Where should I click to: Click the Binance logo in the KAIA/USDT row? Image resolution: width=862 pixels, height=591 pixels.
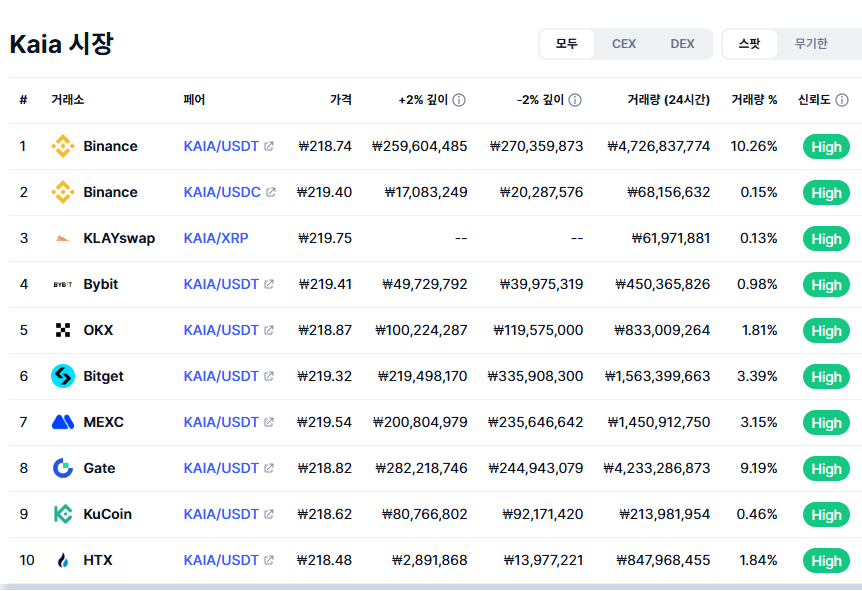pyautogui.click(x=63, y=147)
